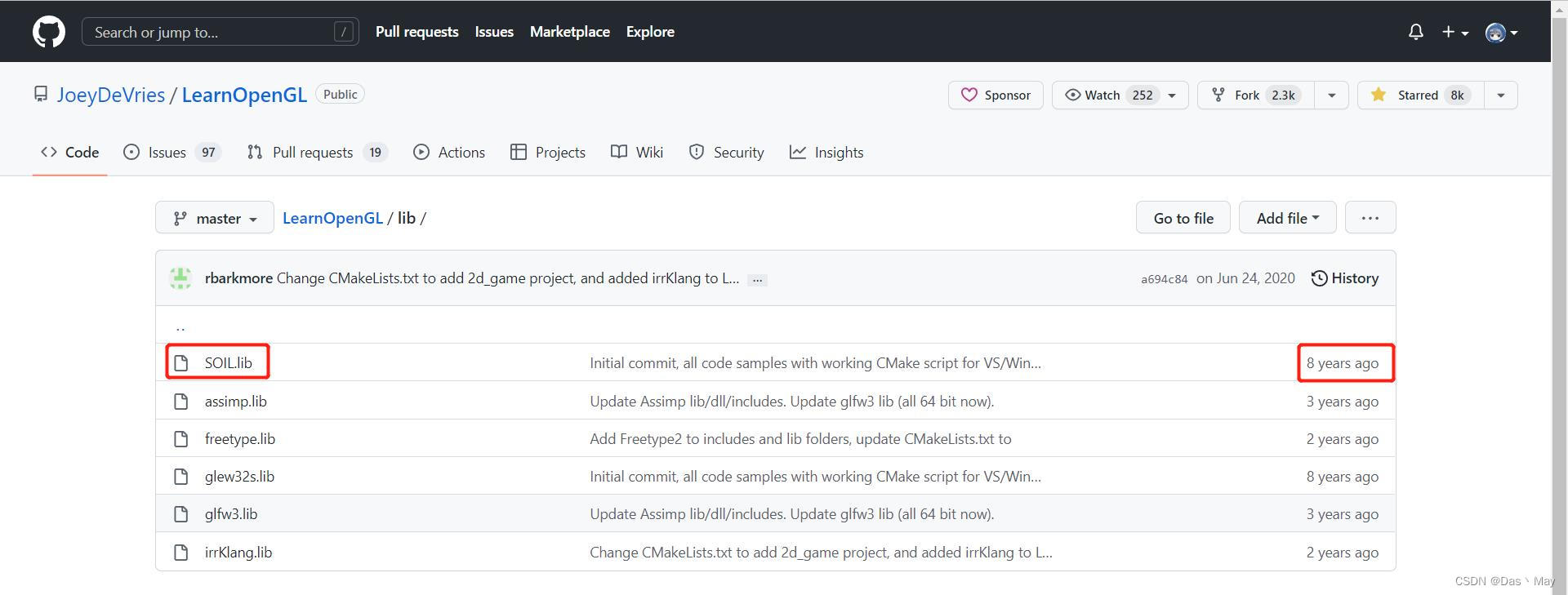
Task: Open Issues in top navigation
Action: [x=494, y=32]
